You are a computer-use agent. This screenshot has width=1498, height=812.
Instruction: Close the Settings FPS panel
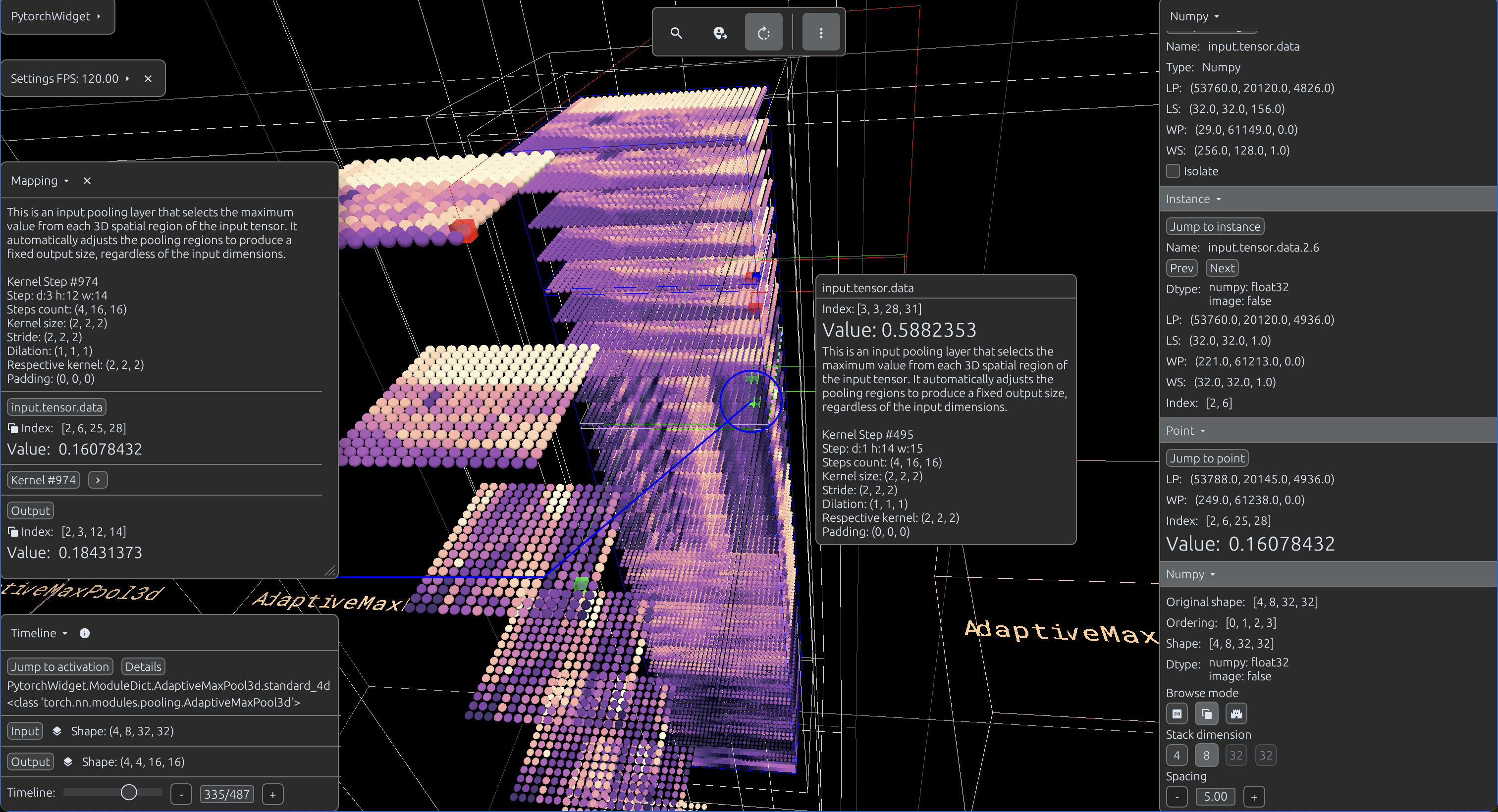(148, 78)
